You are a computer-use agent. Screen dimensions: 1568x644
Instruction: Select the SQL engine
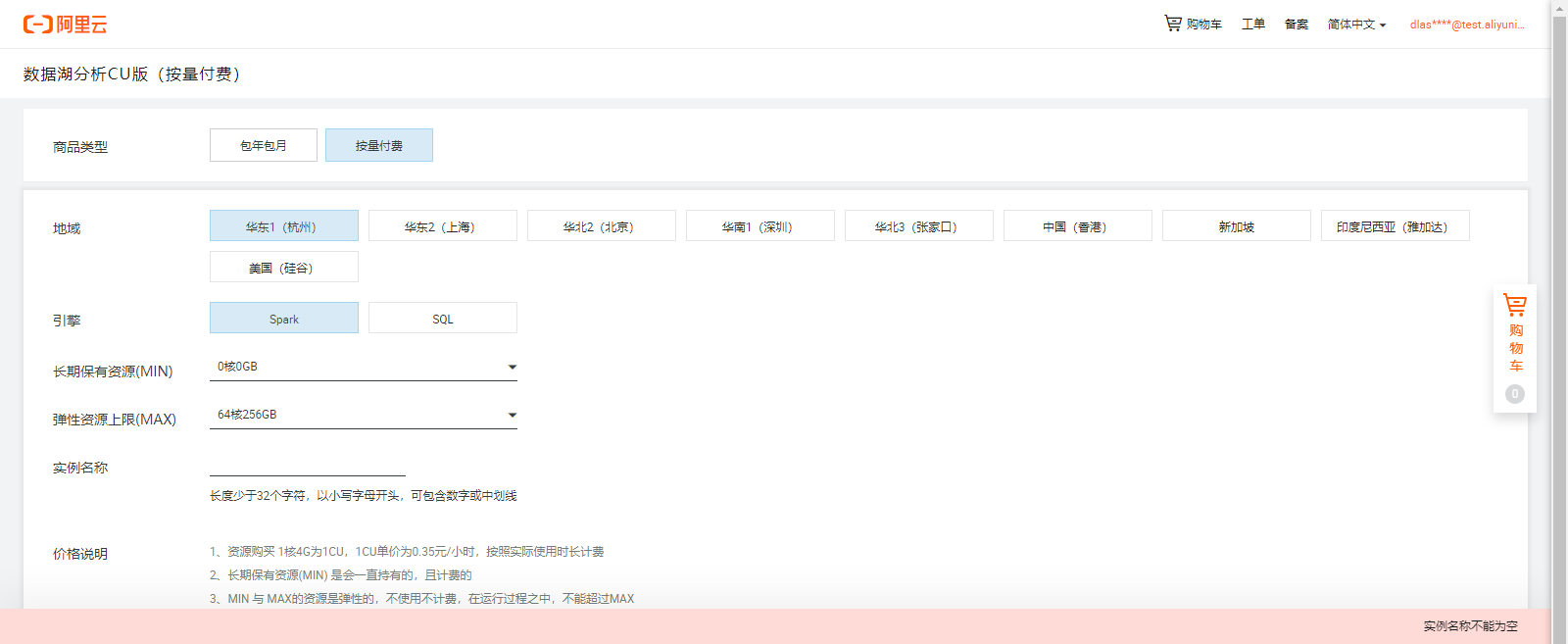pyautogui.click(x=443, y=319)
